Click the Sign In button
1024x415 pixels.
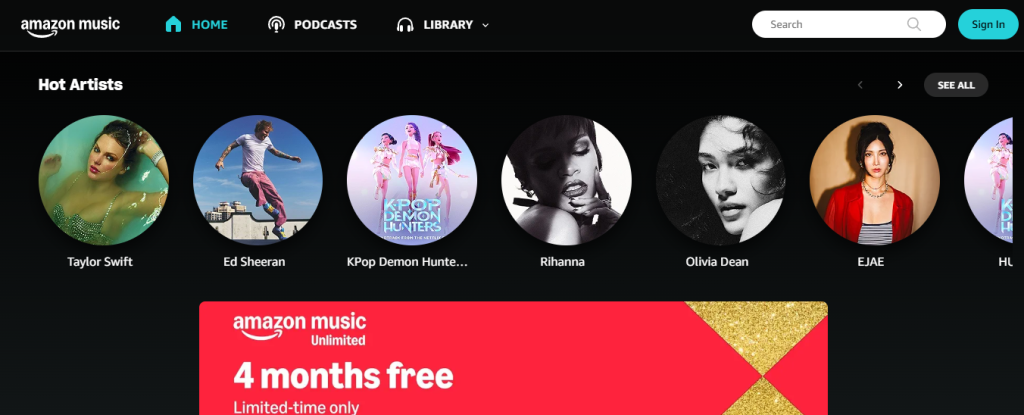[988, 24]
